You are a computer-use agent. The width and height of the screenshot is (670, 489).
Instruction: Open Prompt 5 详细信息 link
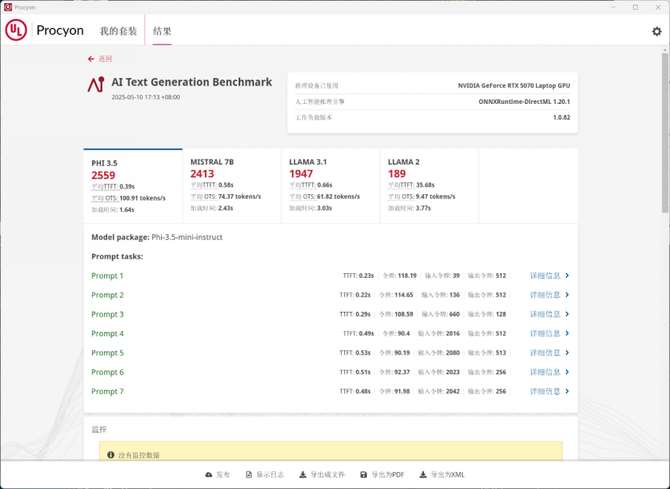click(x=545, y=353)
